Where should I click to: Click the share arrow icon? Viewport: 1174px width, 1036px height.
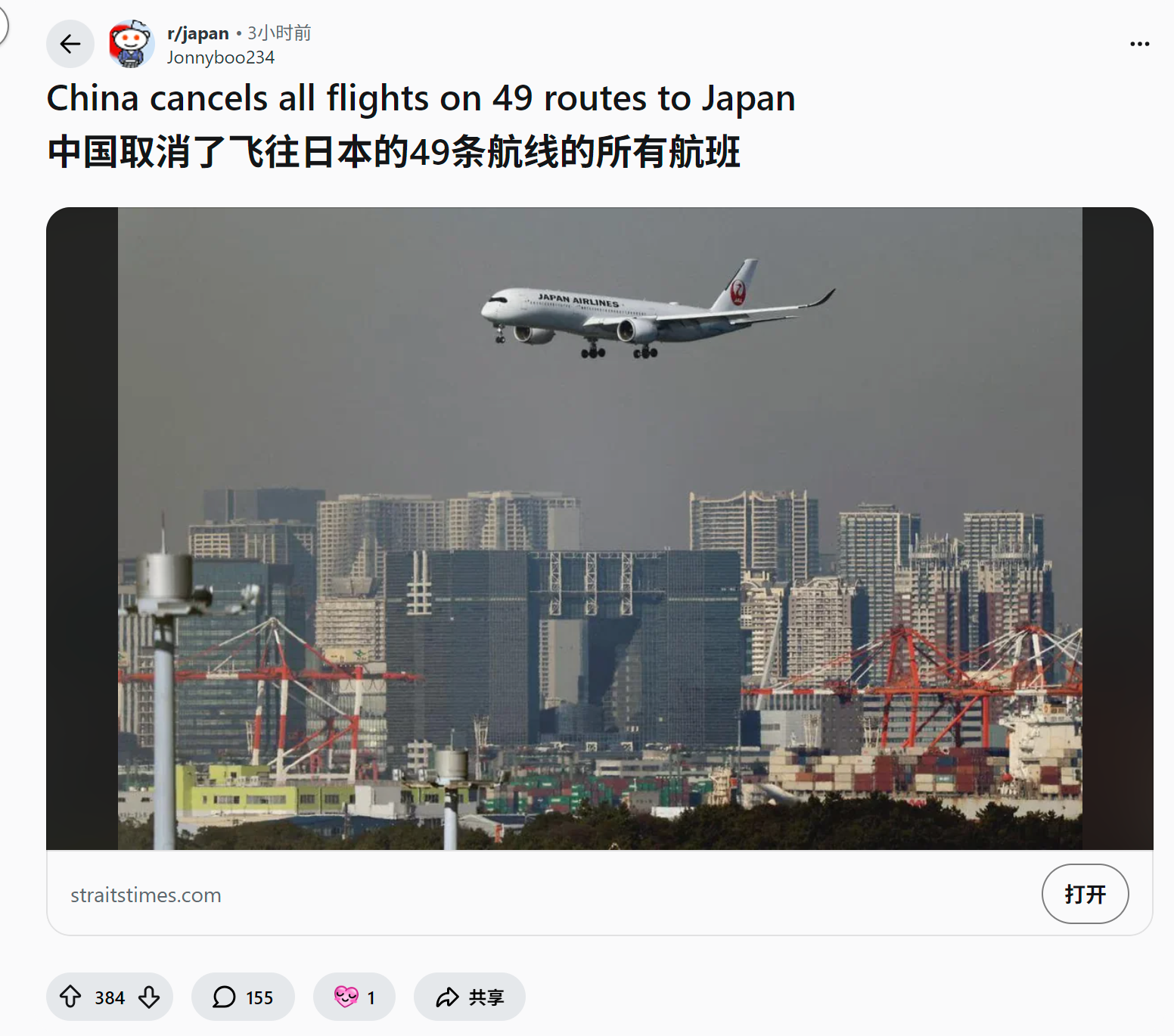[x=447, y=997]
